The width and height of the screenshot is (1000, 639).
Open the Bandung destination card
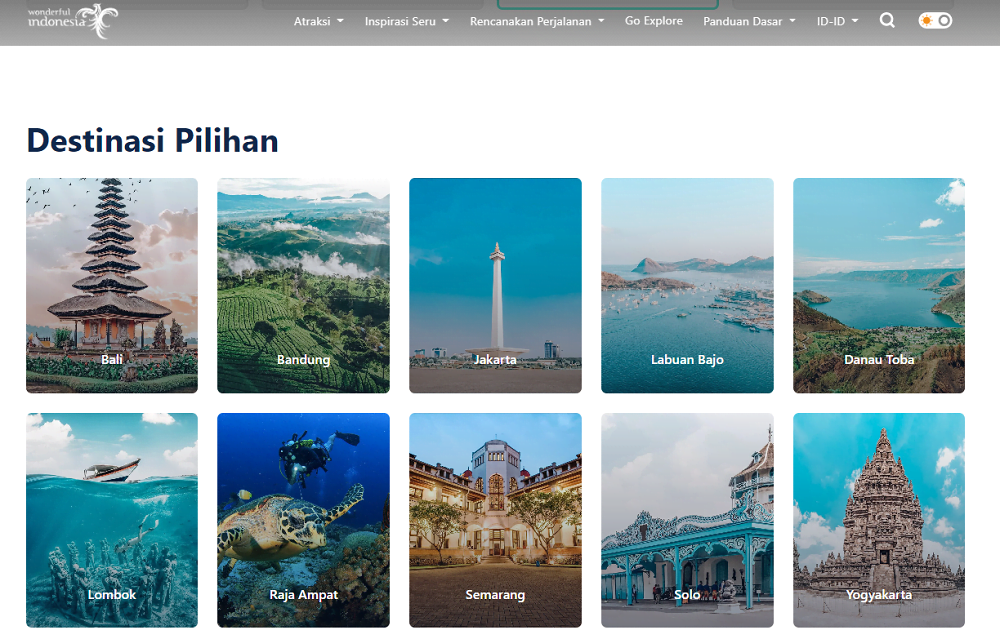click(304, 285)
